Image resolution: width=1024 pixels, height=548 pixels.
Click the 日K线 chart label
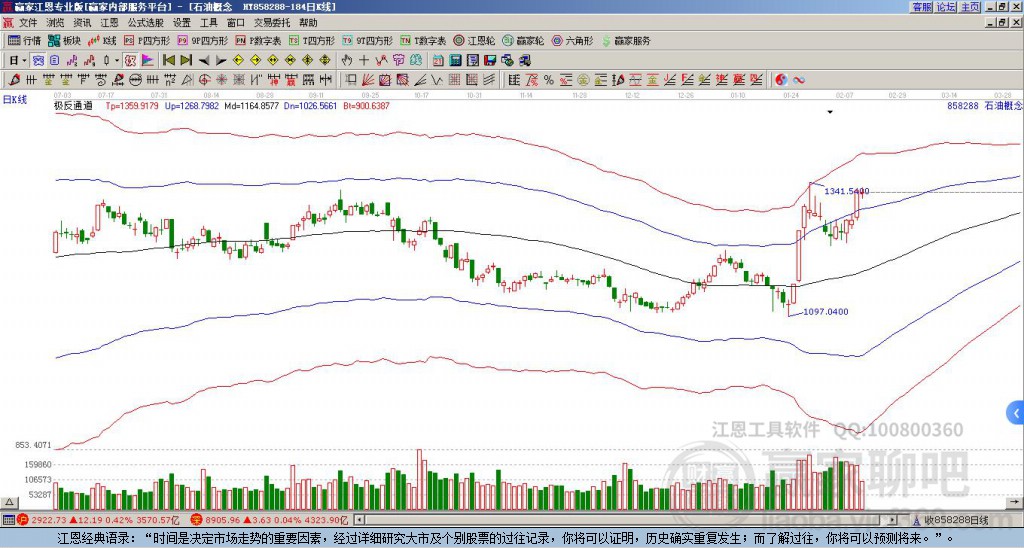pos(14,100)
